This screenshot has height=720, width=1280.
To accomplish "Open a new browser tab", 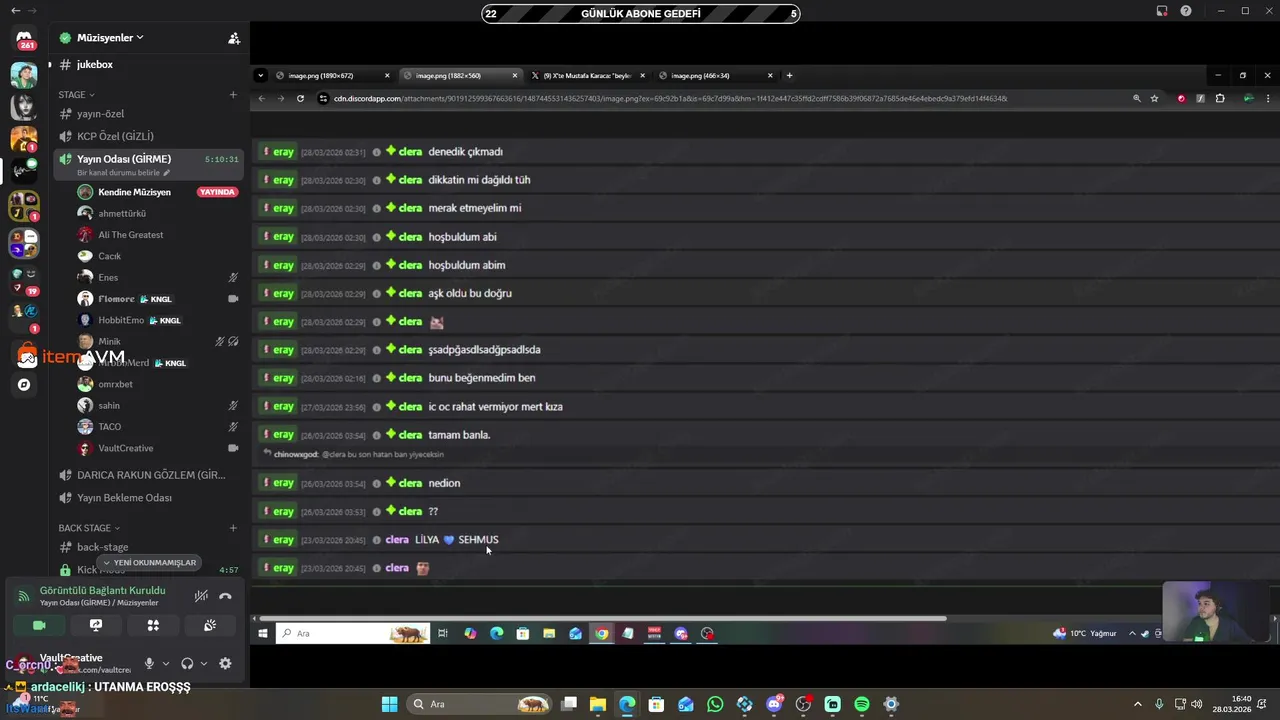I will (x=789, y=75).
